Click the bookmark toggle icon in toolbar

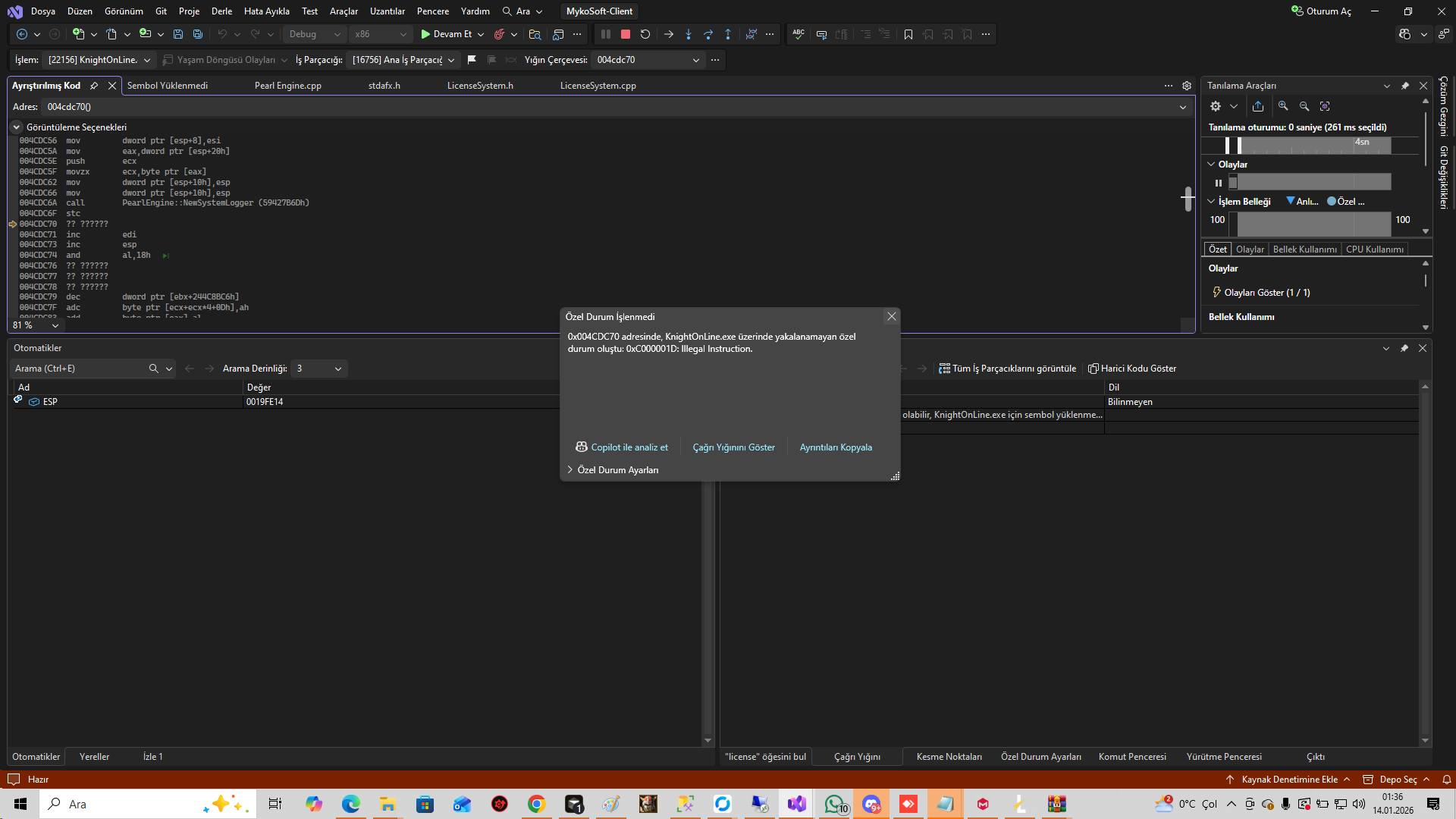point(908,34)
